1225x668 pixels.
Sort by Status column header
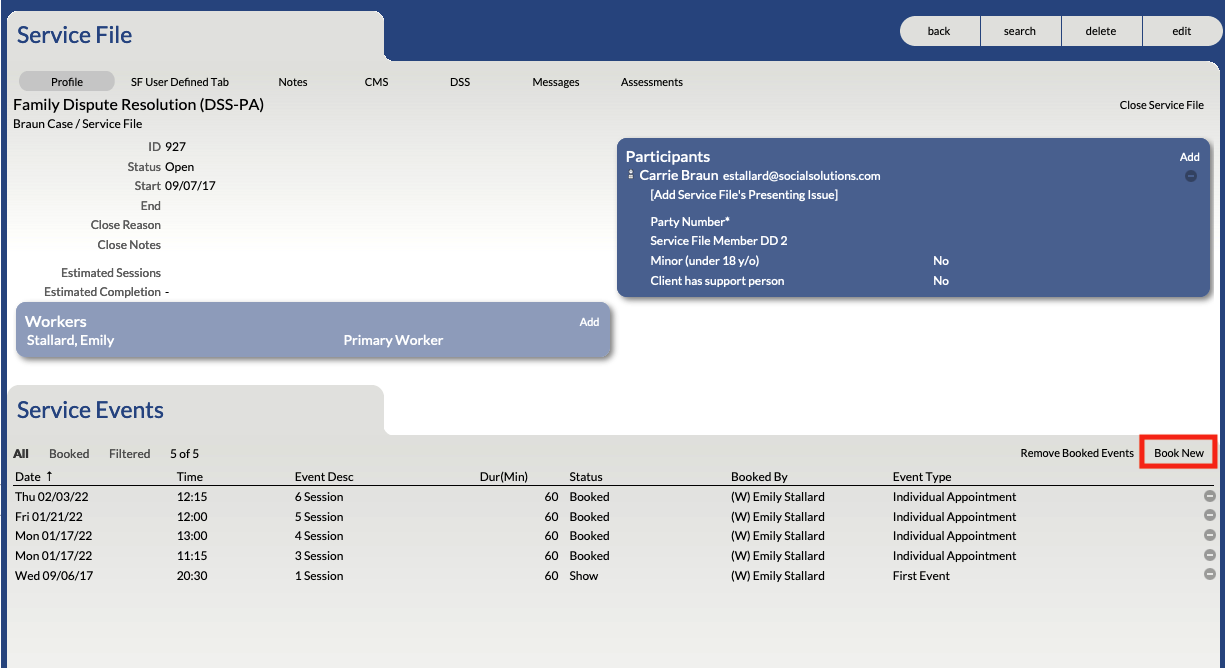(x=586, y=477)
